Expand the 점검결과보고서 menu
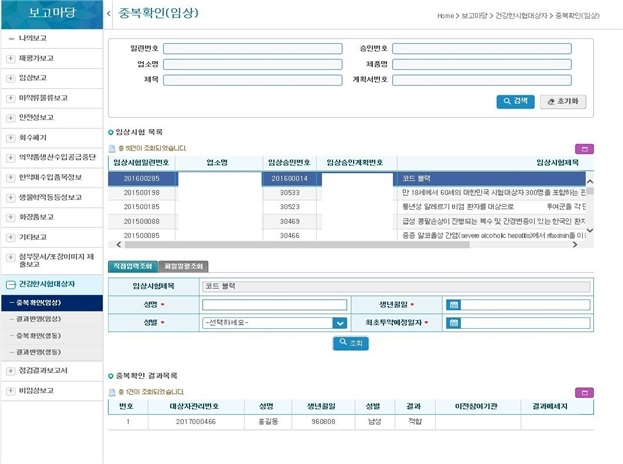 [11, 371]
